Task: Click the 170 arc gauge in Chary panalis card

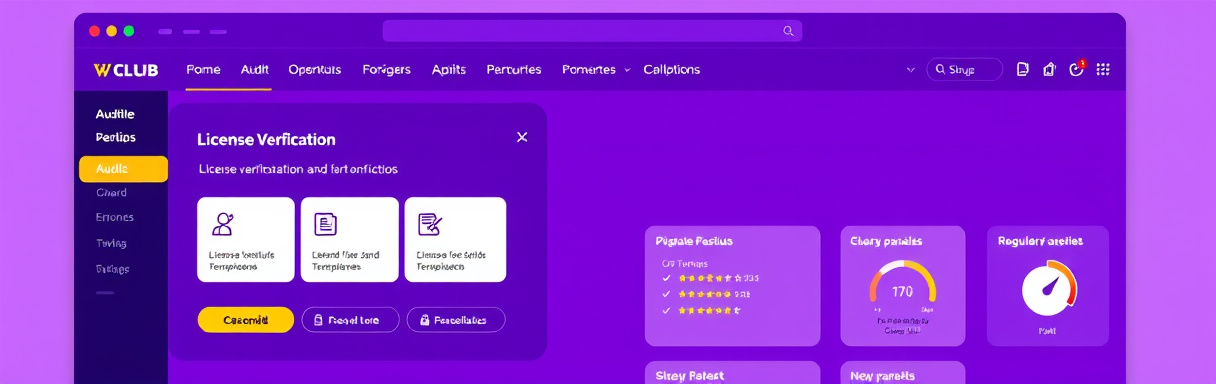Action: [902, 283]
